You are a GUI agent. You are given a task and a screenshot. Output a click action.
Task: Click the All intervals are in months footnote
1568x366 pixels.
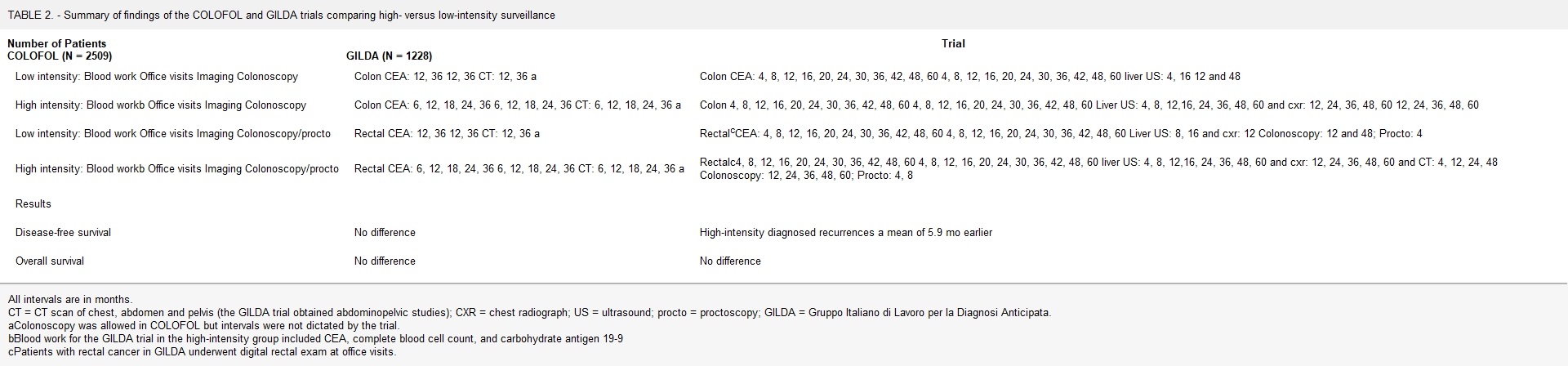click(x=70, y=300)
